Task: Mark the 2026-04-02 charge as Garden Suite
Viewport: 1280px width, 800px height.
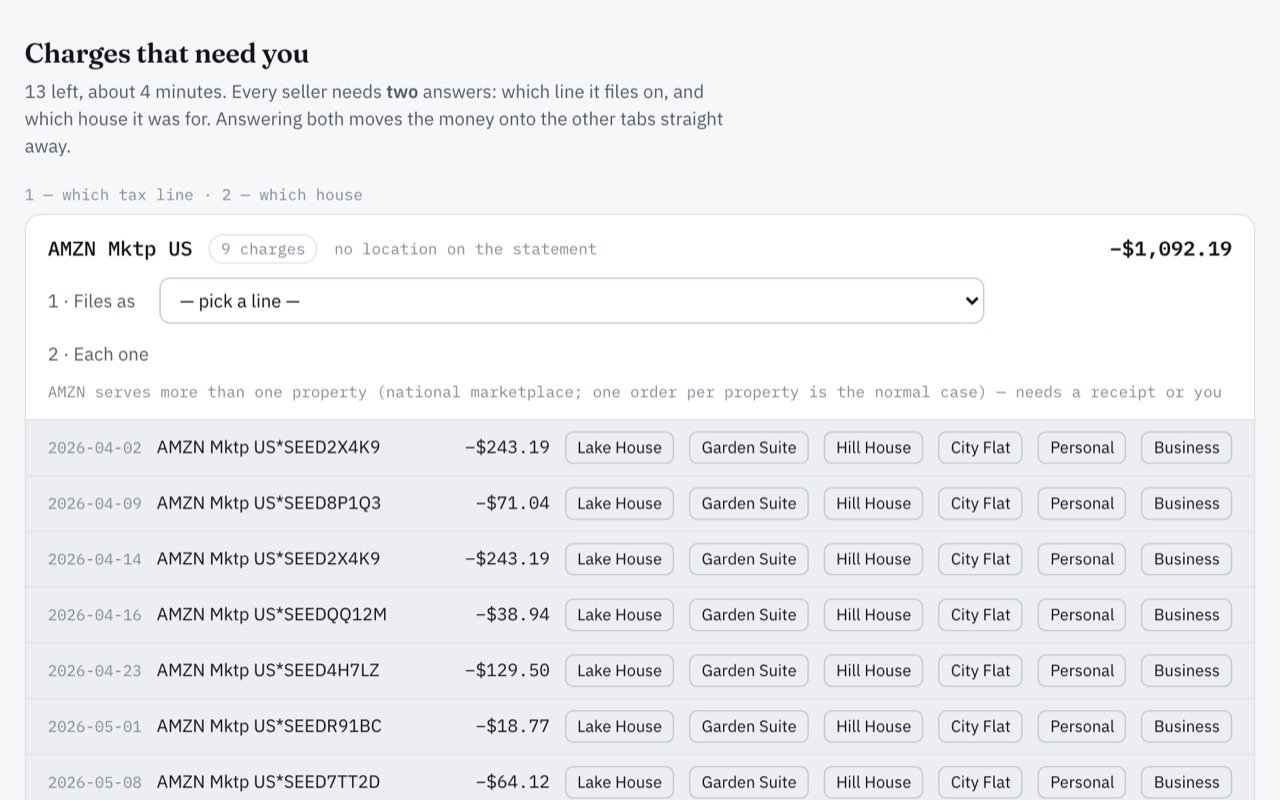Action: pos(749,448)
